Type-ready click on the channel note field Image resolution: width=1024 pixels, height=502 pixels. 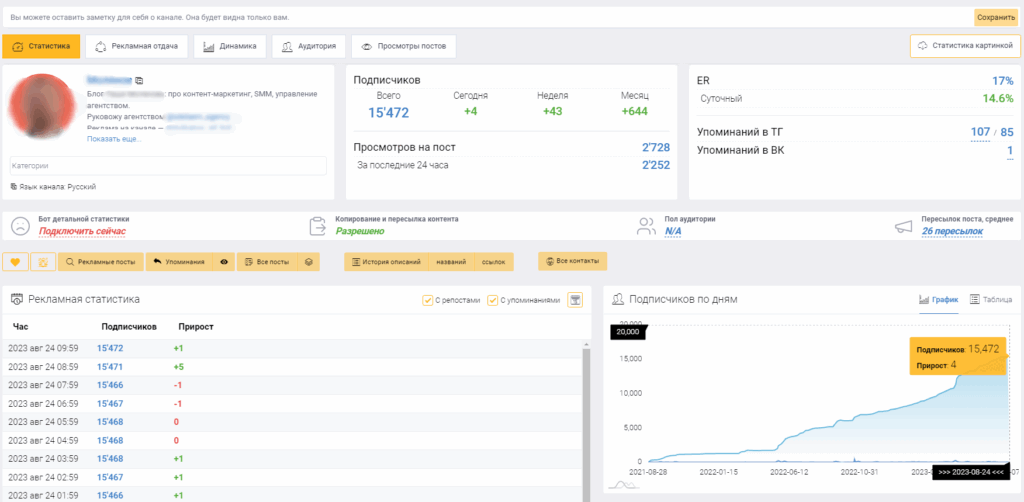pyautogui.click(x=480, y=17)
